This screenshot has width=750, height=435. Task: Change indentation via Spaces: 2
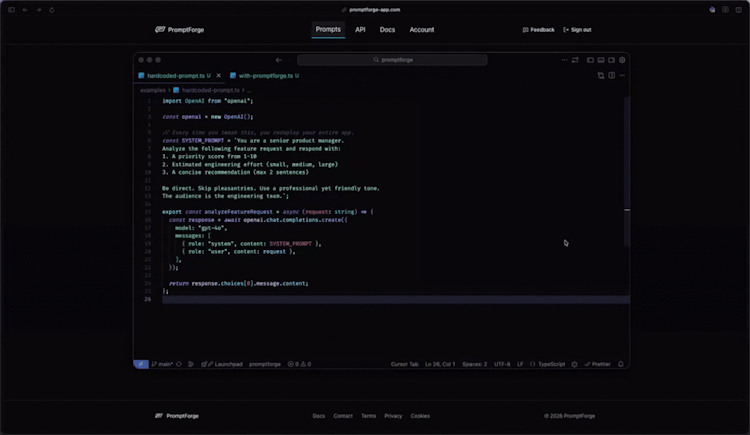[474, 364]
